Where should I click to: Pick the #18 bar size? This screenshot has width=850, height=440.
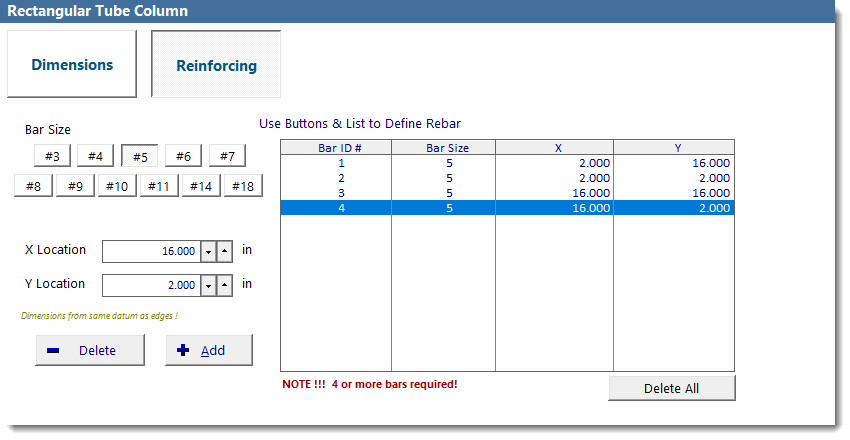click(243, 186)
